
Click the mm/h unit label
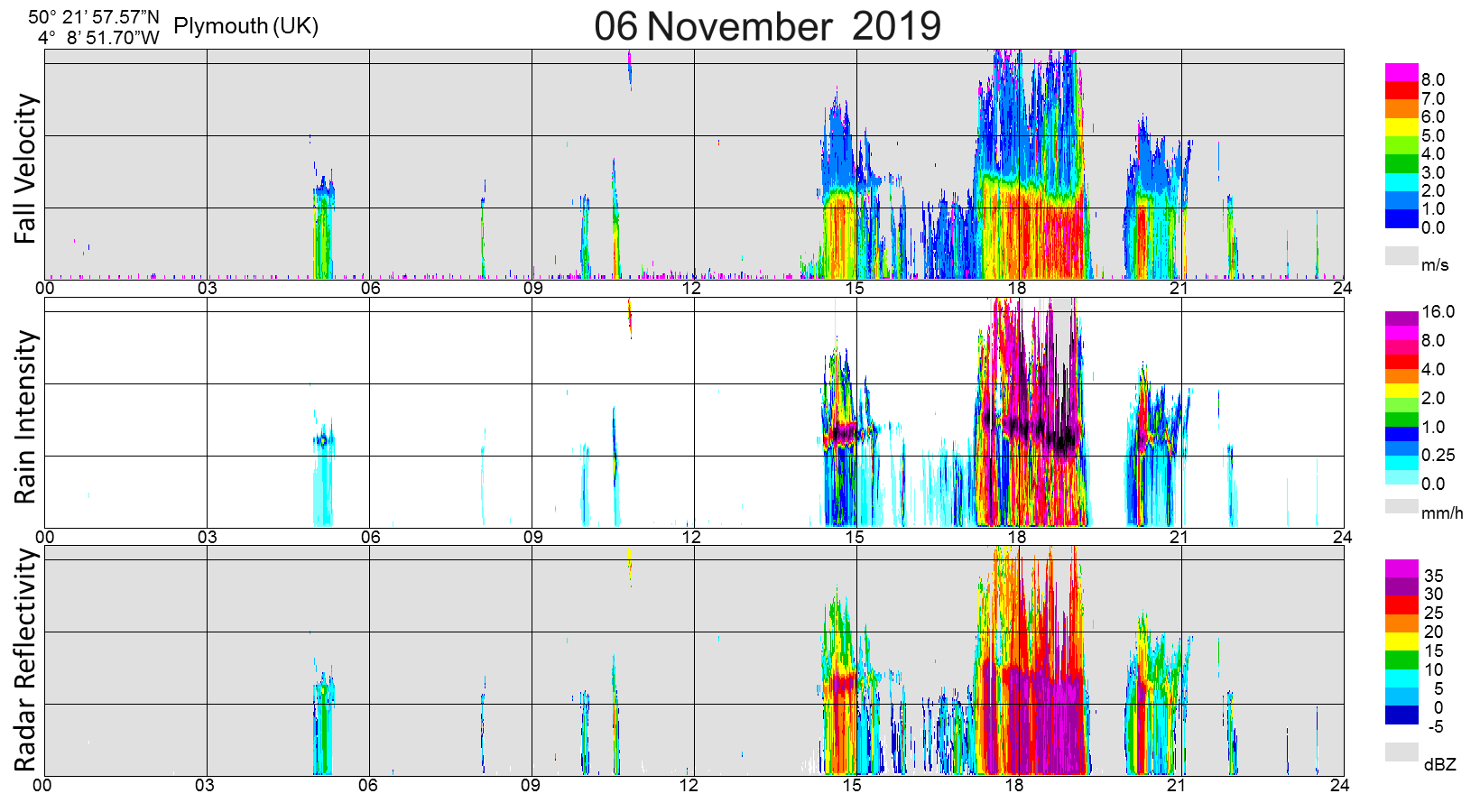[x=1442, y=512]
